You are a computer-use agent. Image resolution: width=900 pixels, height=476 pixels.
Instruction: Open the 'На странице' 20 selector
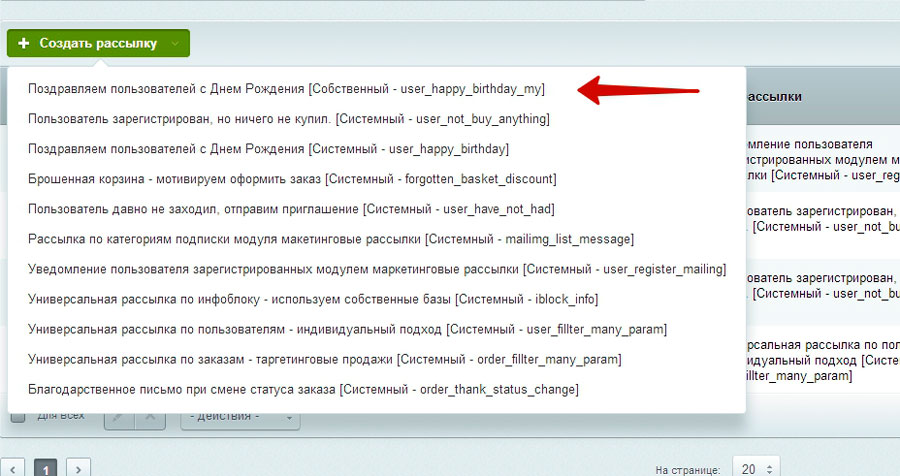[755, 467]
